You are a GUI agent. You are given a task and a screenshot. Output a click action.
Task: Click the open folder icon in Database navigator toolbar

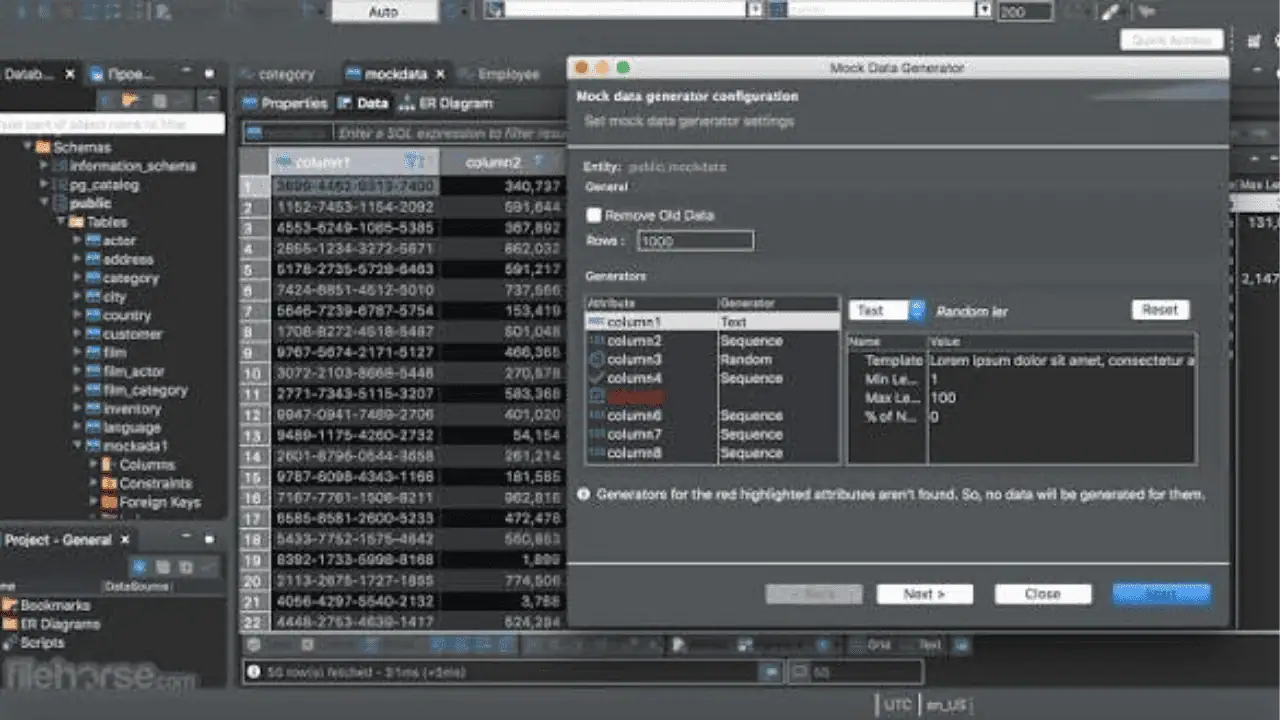point(129,100)
